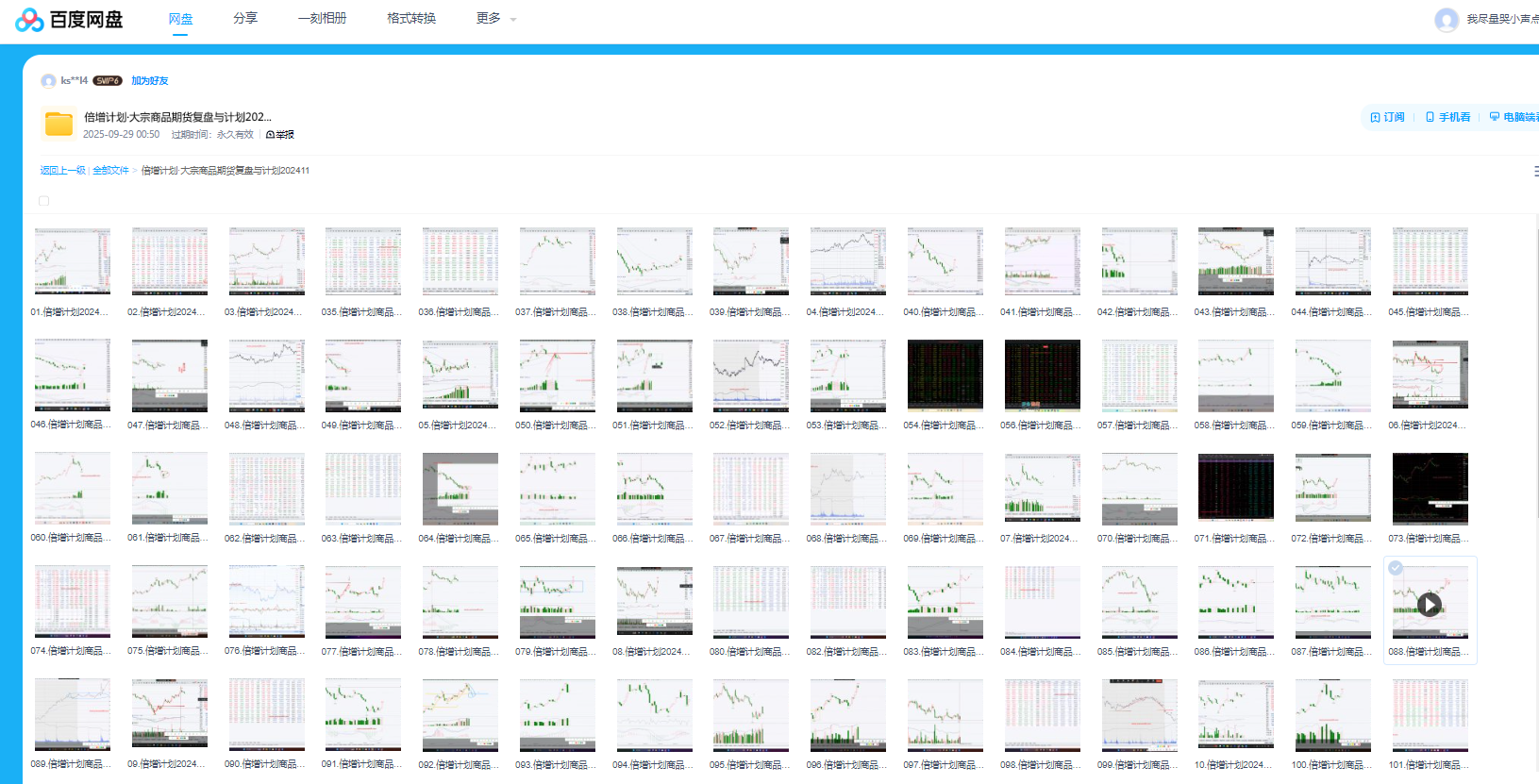1539x784 pixels.
Task: Uncheck the selected file 088 checkbox
Action: tap(1396, 568)
